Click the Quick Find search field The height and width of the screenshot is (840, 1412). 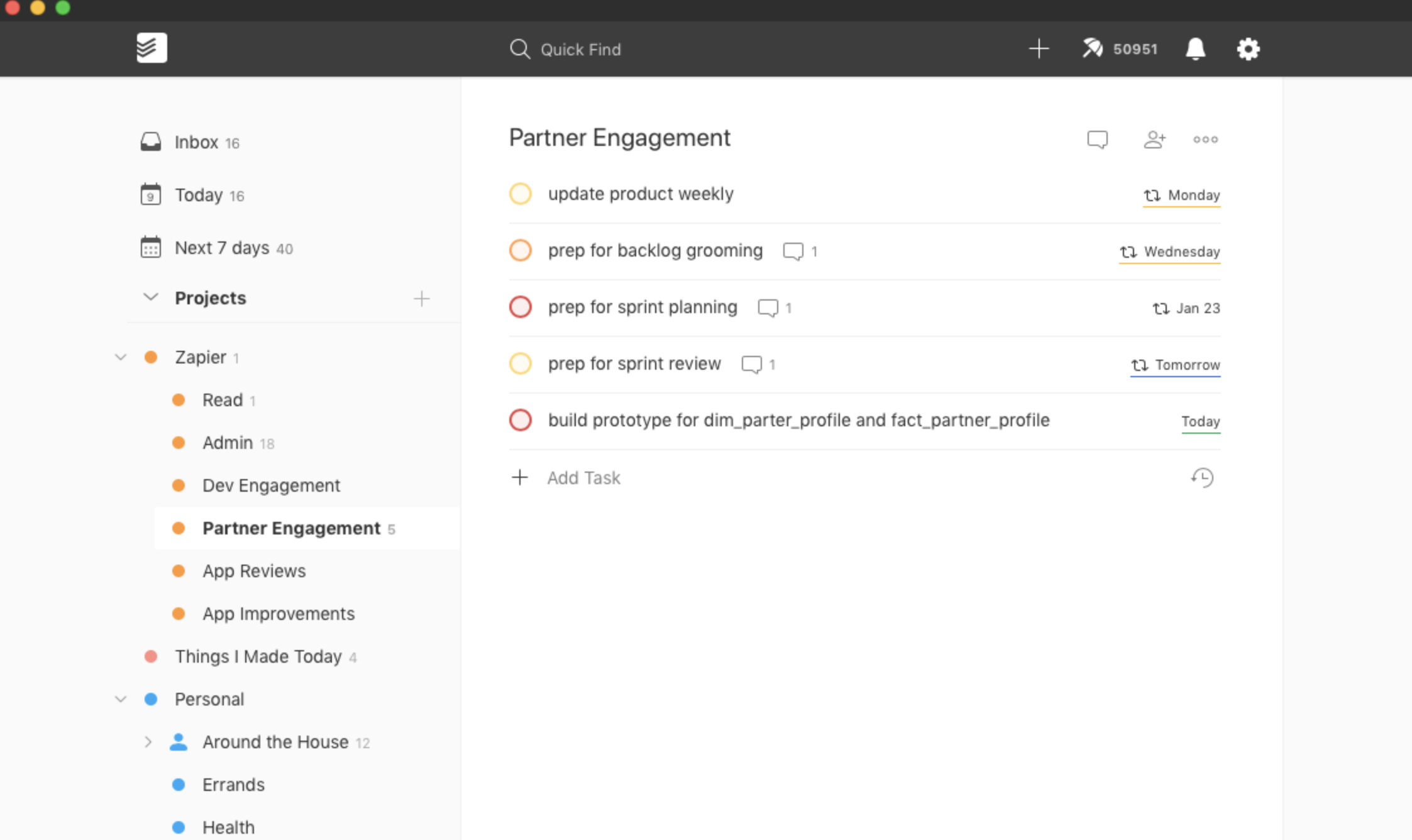[580, 49]
